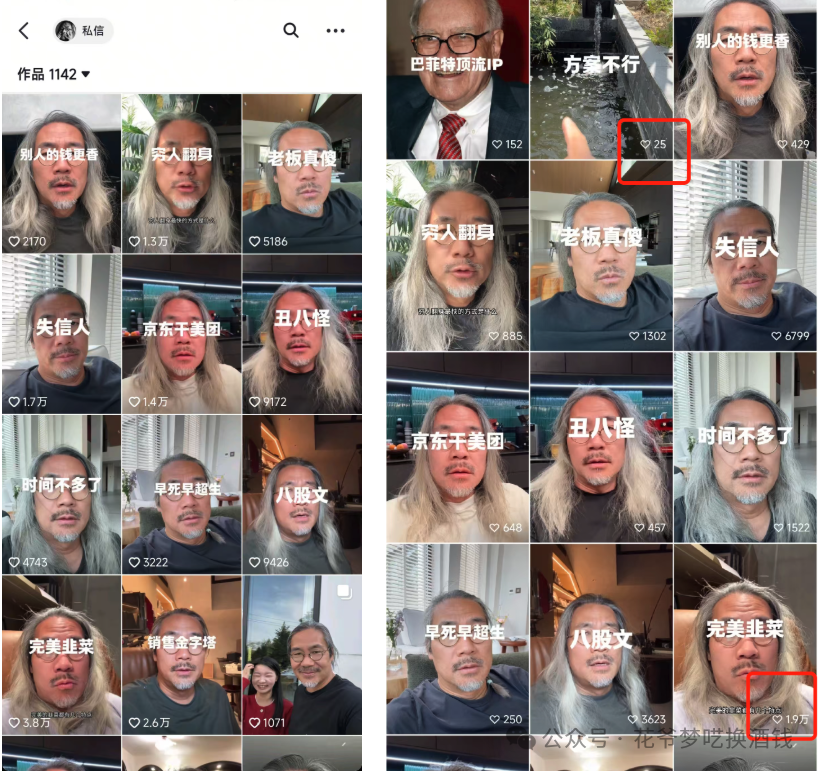Open 八股文 video with 9426 likes

click(302, 495)
